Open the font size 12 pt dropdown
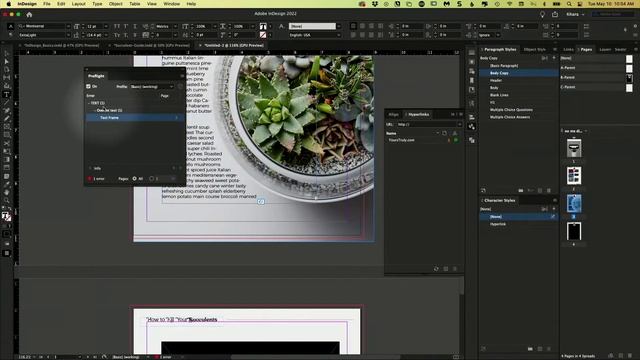 [x=106, y=26]
